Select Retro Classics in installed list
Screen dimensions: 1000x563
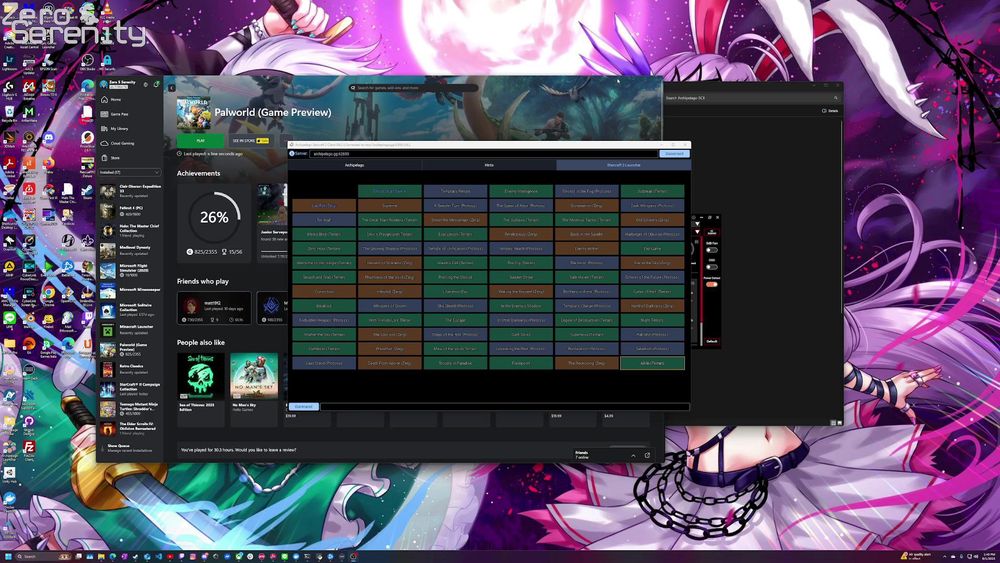coord(130,369)
